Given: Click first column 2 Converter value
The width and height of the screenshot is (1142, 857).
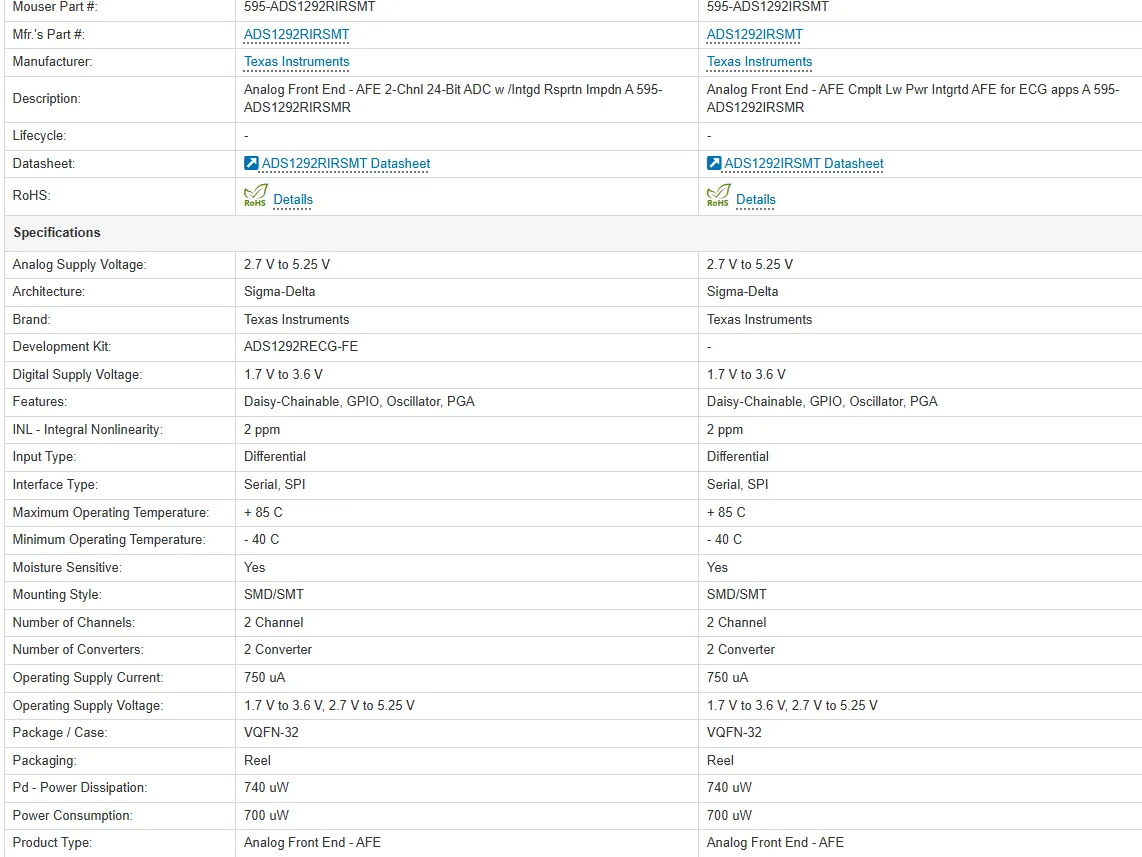Looking at the screenshot, I should click(x=277, y=649).
